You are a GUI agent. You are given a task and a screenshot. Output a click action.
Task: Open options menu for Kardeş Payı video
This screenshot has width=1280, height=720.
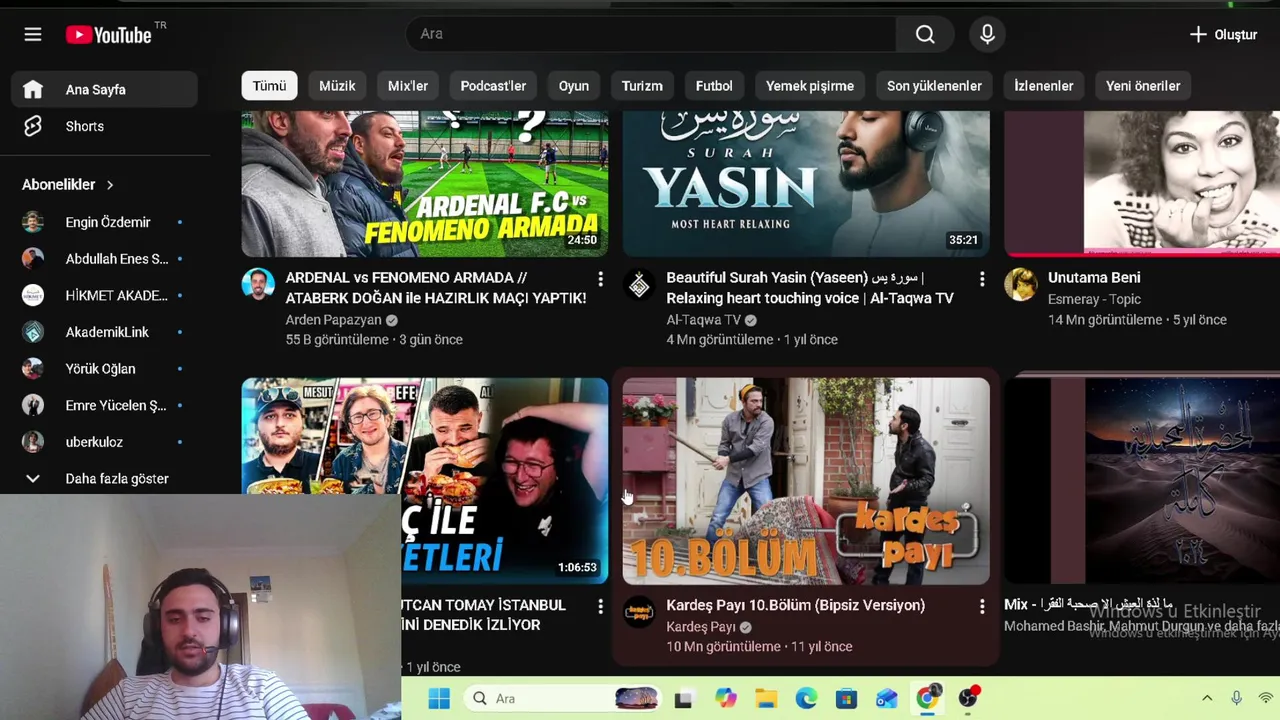pos(981,606)
